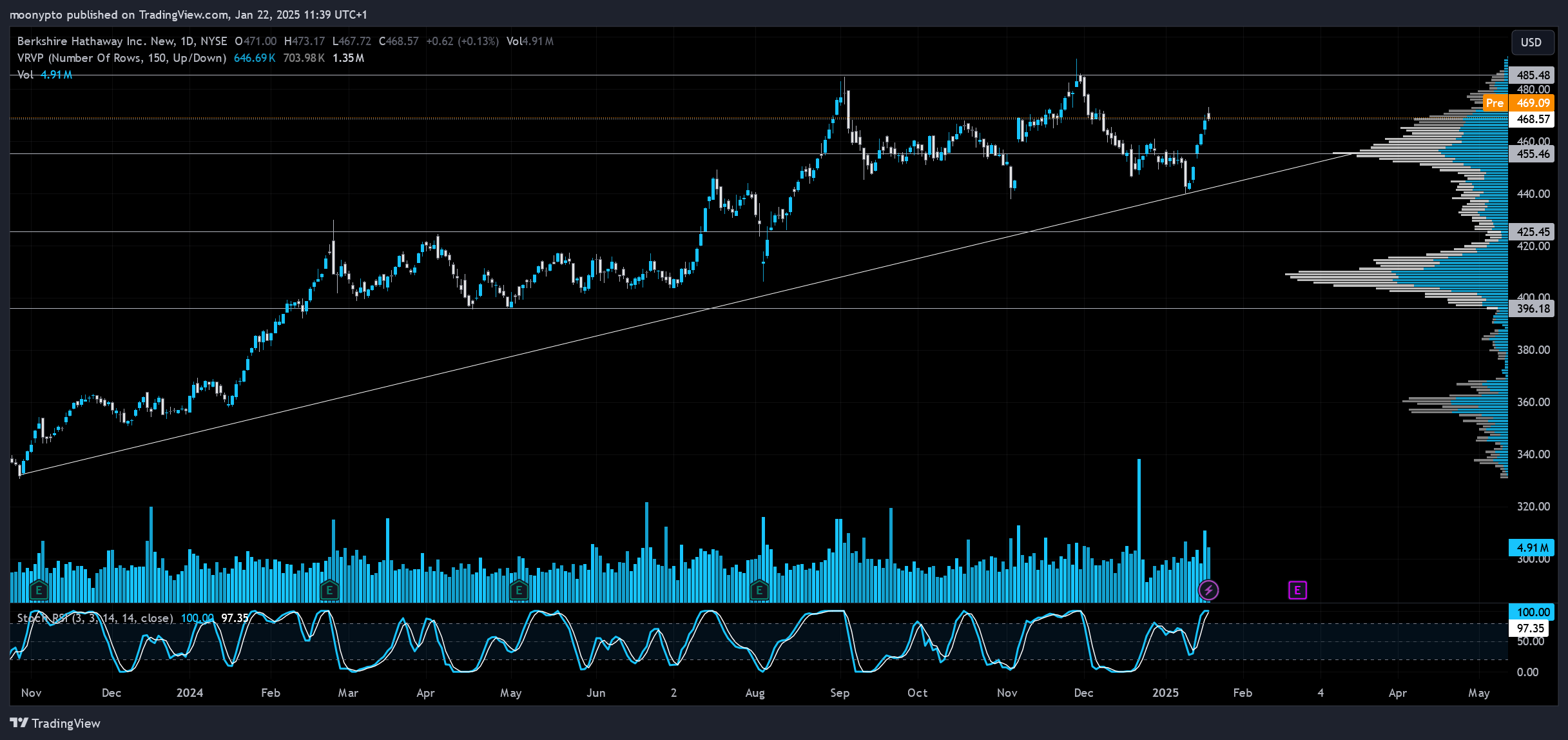Click the green earnings E marker near late February 2024
Screen dimensions: 1568x740
(329, 590)
